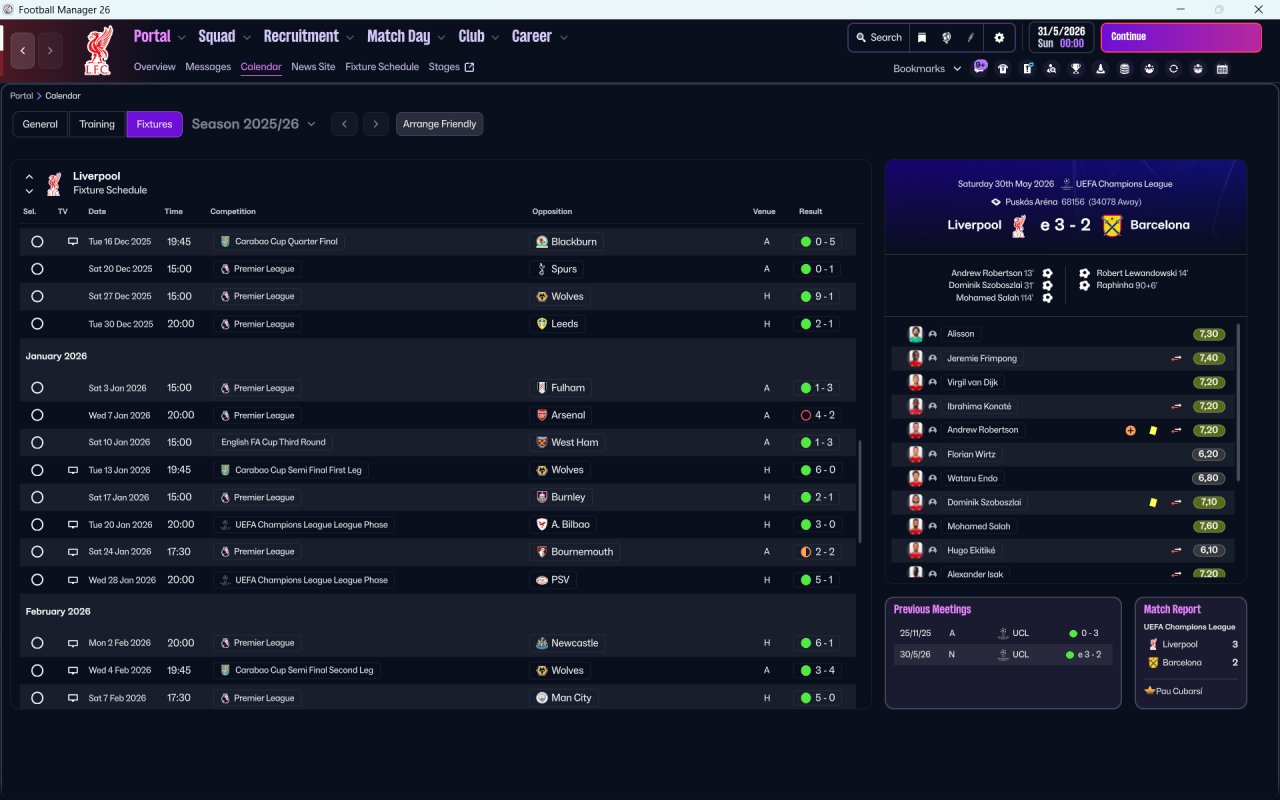Screen dimensions: 1280x800
Task: Select the radio button for Spurs fixture
Action: pos(37,269)
